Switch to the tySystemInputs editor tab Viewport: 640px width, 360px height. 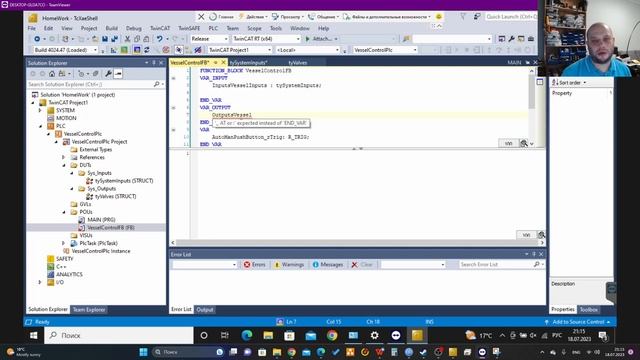249,63
